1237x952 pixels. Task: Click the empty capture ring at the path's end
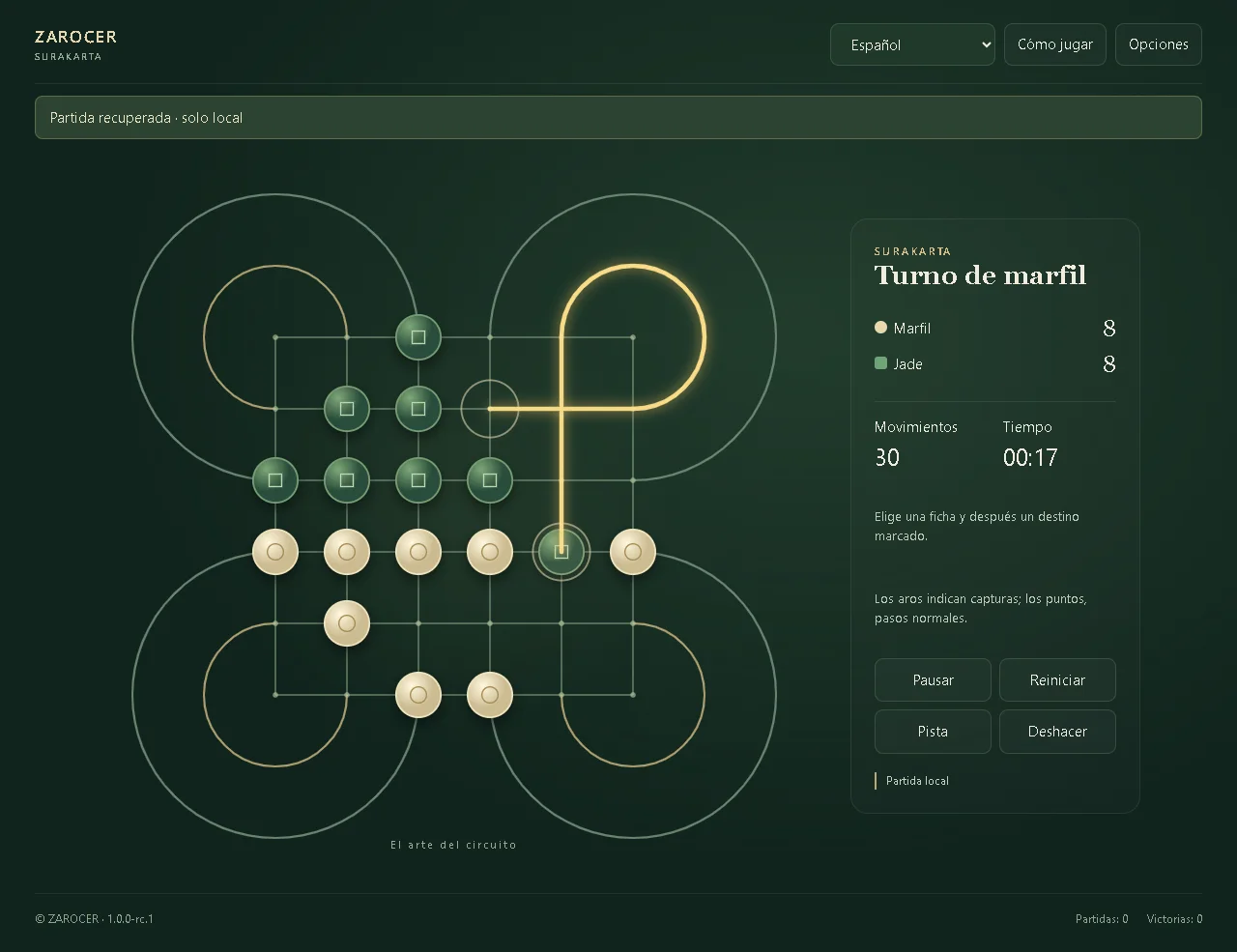tap(490, 409)
